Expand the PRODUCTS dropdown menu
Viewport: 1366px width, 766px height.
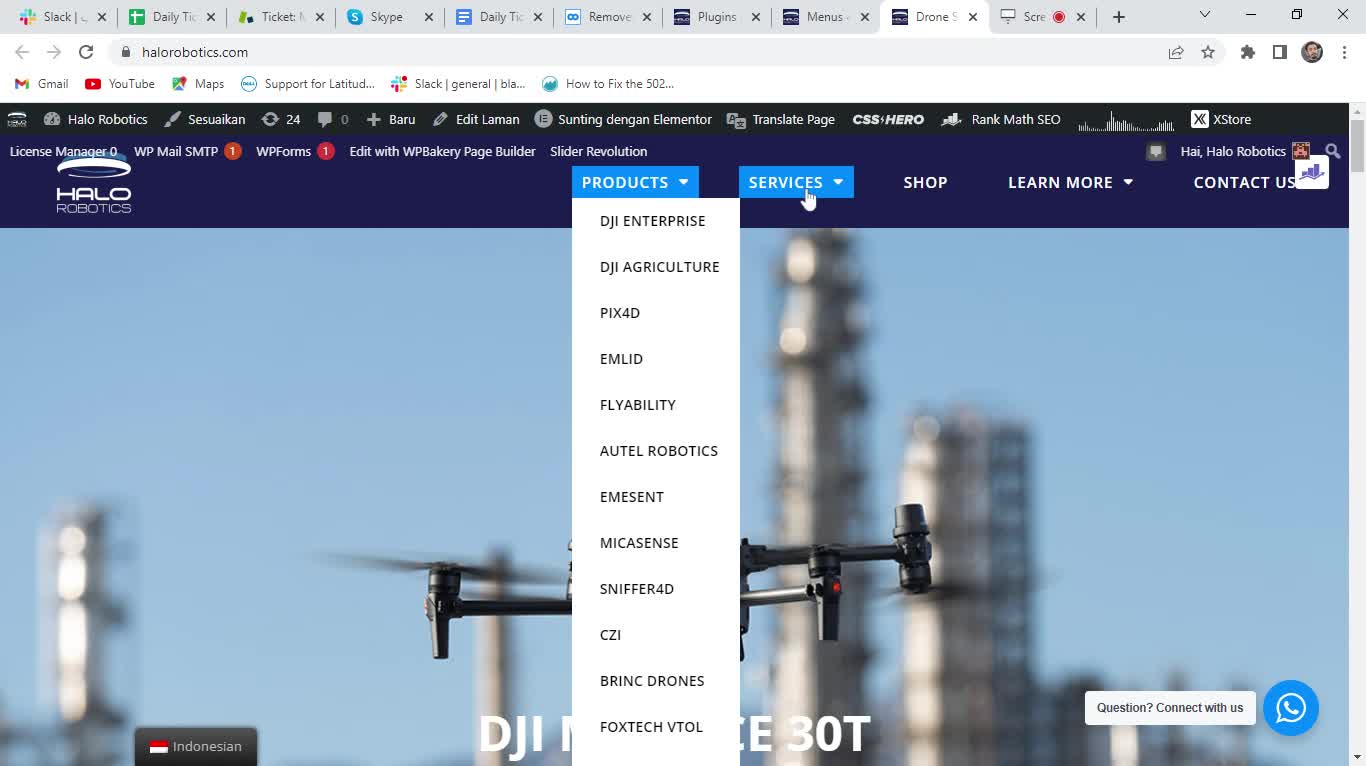pos(635,182)
